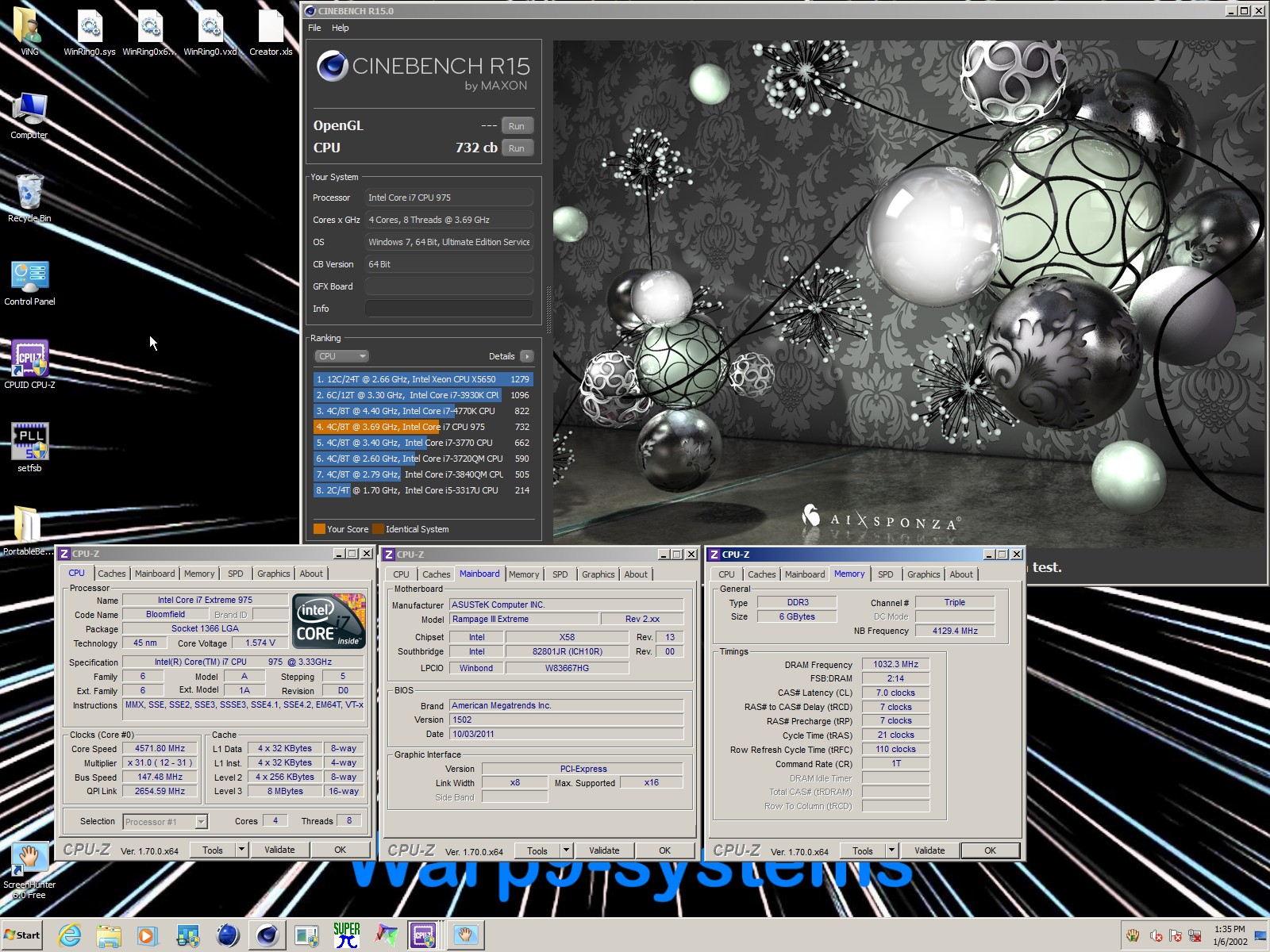Image resolution: width=1270 pixels, height=952 pixels.
Task: Open the Processor #1 selection dropdown
Action: [x=166, y=822]
